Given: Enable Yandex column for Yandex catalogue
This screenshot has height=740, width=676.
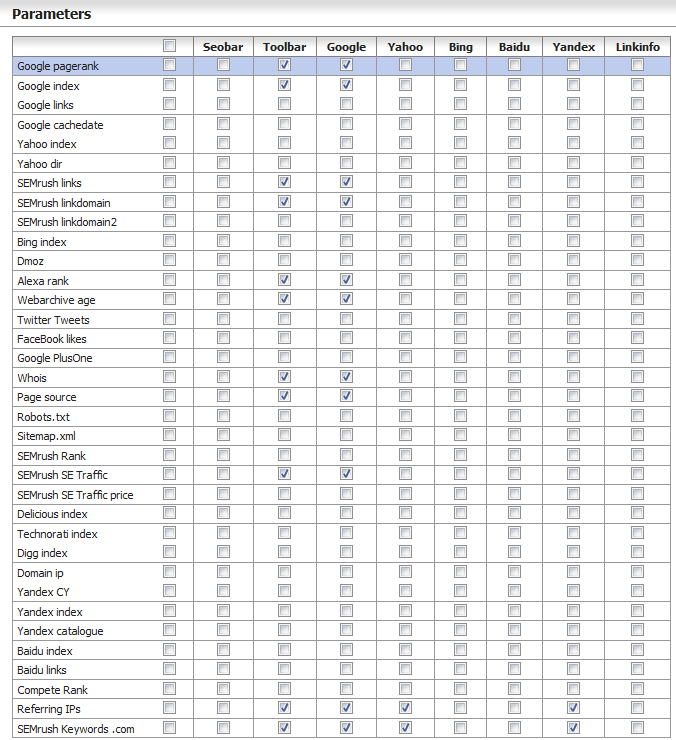Looking at the screenshot, I should 573,630.
